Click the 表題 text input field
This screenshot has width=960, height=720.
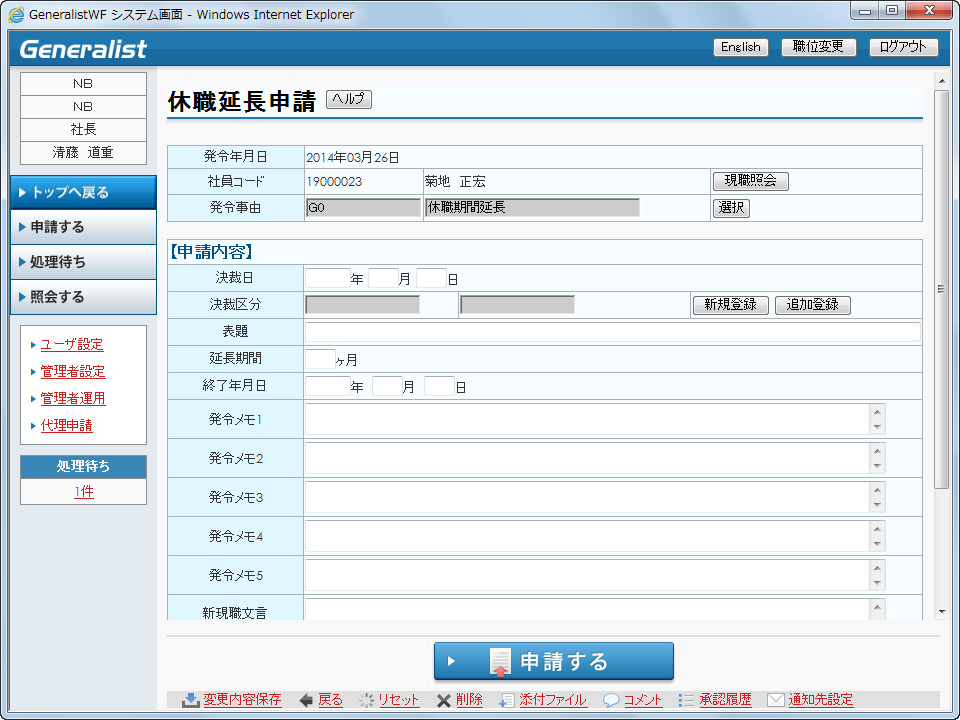(612, 332)
